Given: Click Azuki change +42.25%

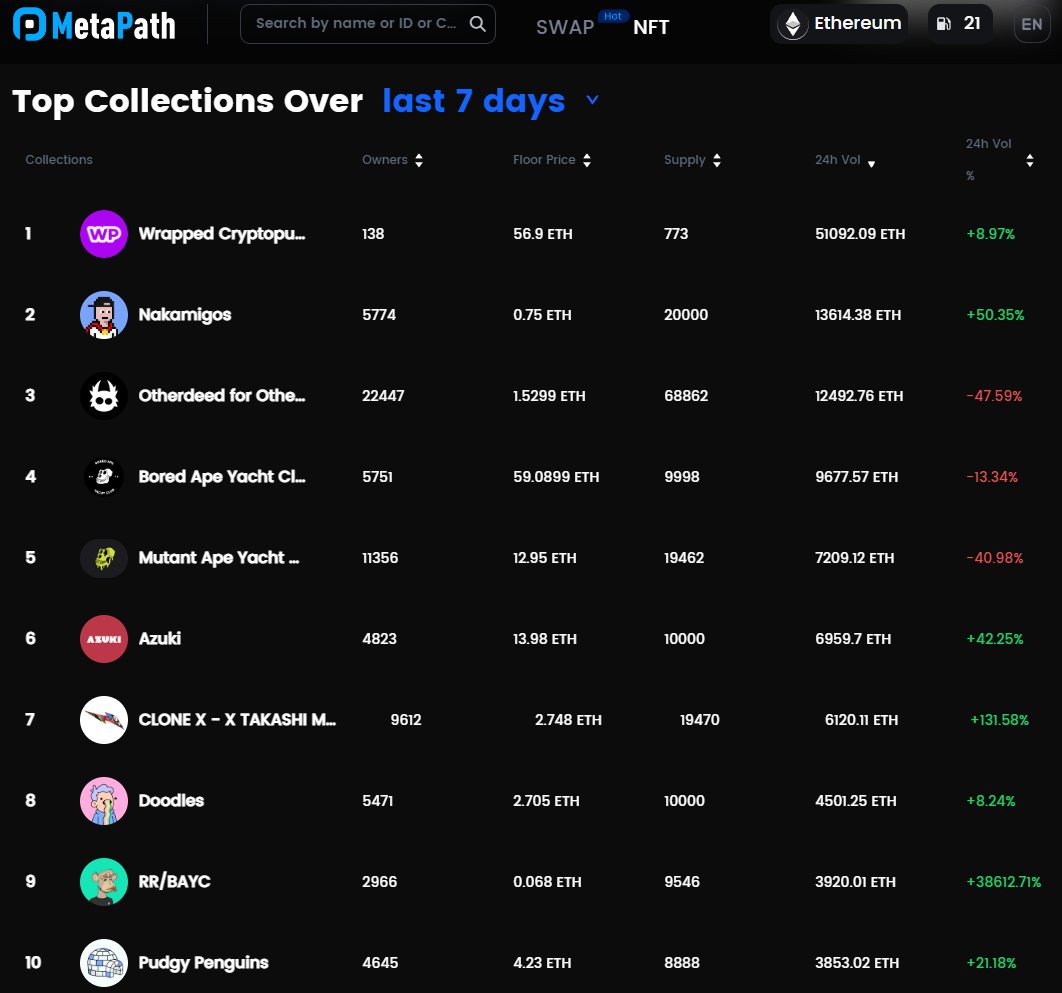Looking at the screenshot, I should pos(994,639).
